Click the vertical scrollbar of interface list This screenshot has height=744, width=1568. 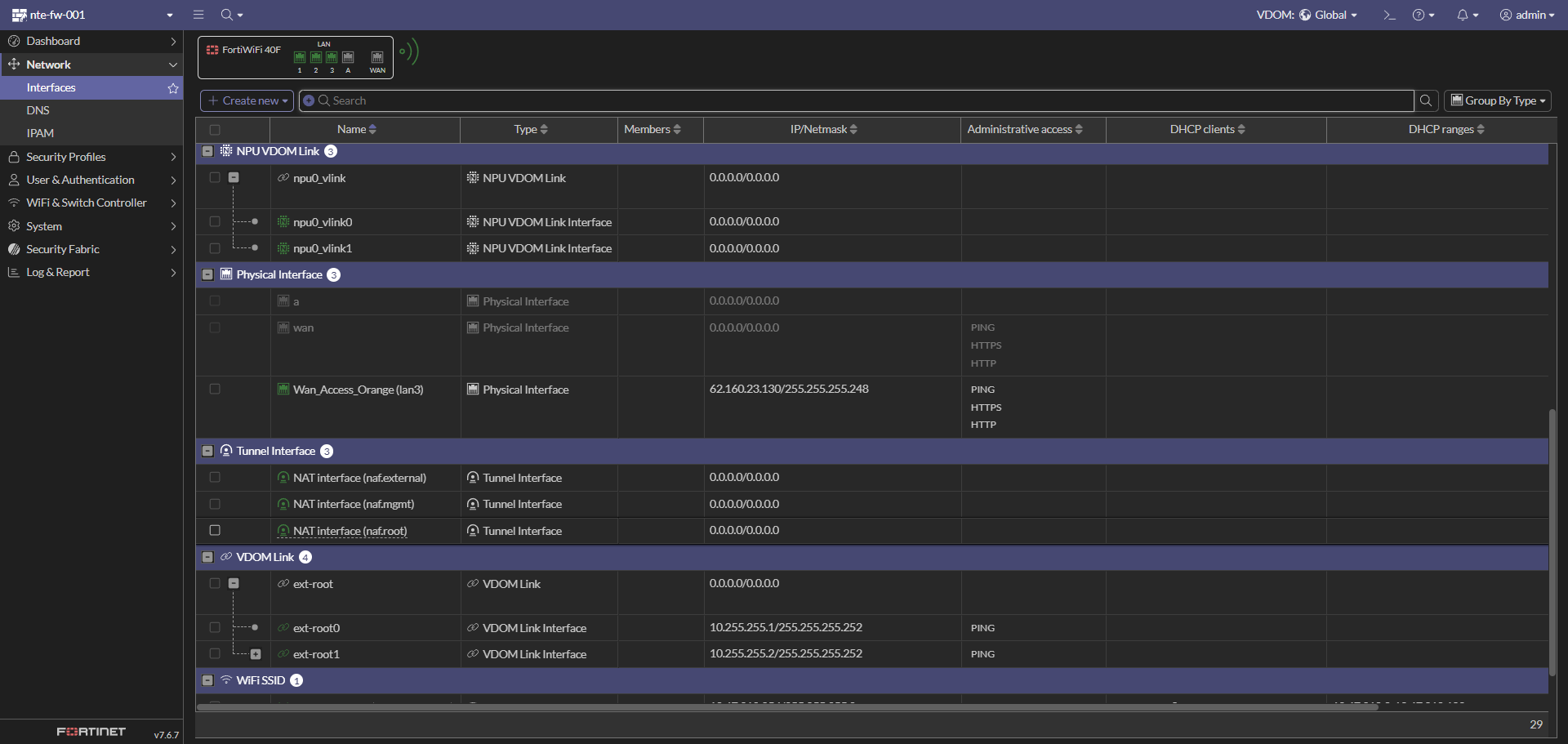tap(1552, 542)
